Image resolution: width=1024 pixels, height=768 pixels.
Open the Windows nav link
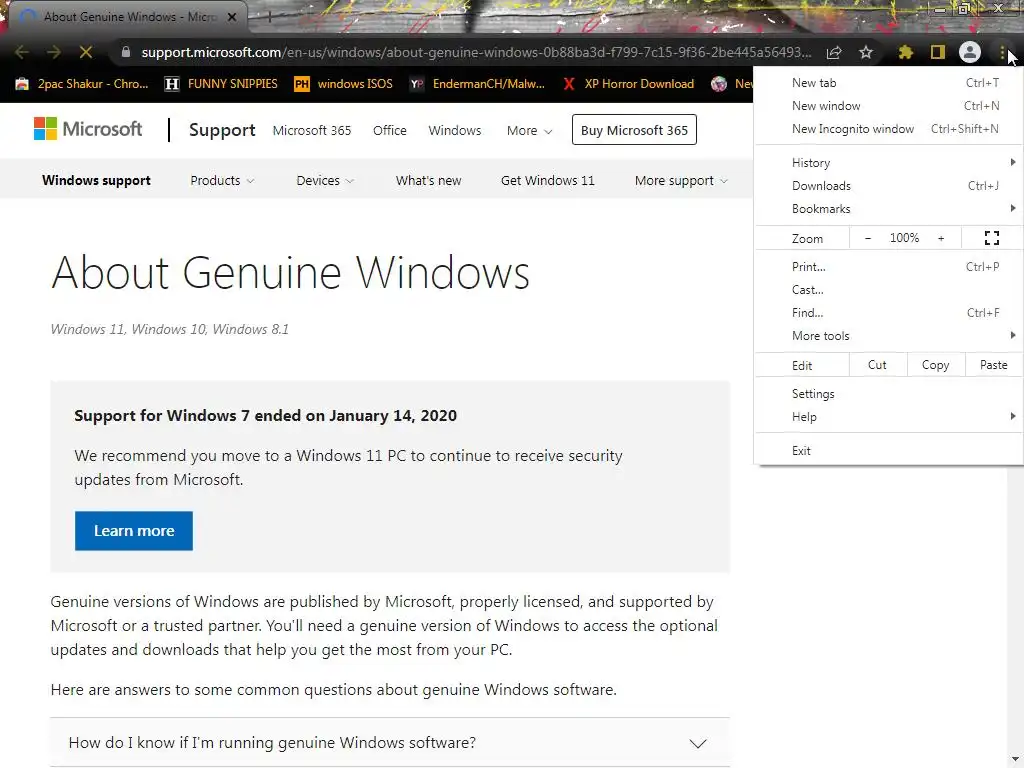pyautogui.click(x=455, y=131)
